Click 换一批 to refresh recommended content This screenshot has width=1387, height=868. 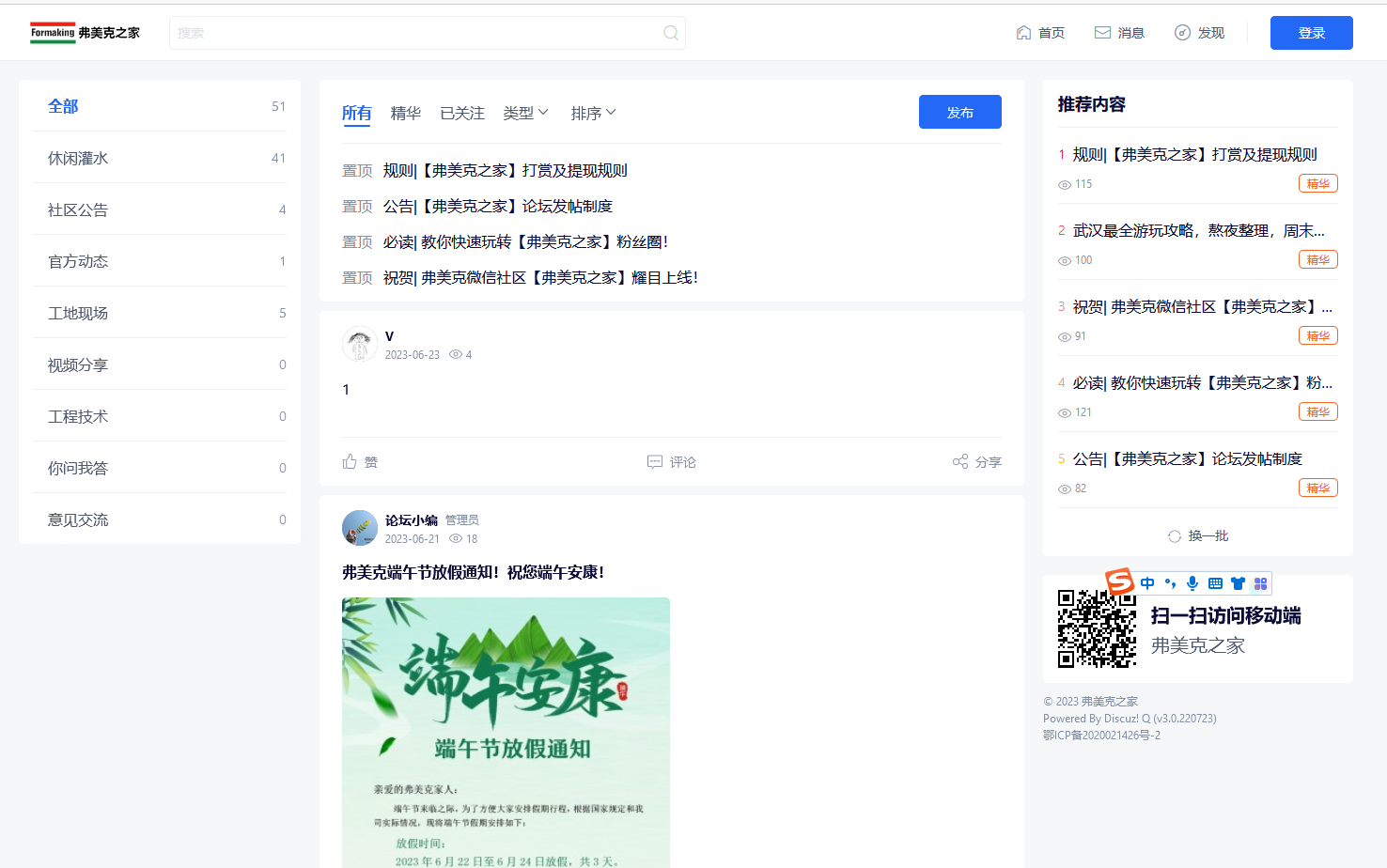(x=1198, y=535)
